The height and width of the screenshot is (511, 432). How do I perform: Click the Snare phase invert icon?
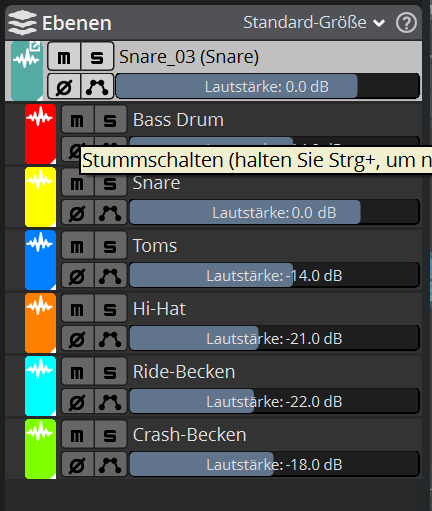click(x=77, y=212)
